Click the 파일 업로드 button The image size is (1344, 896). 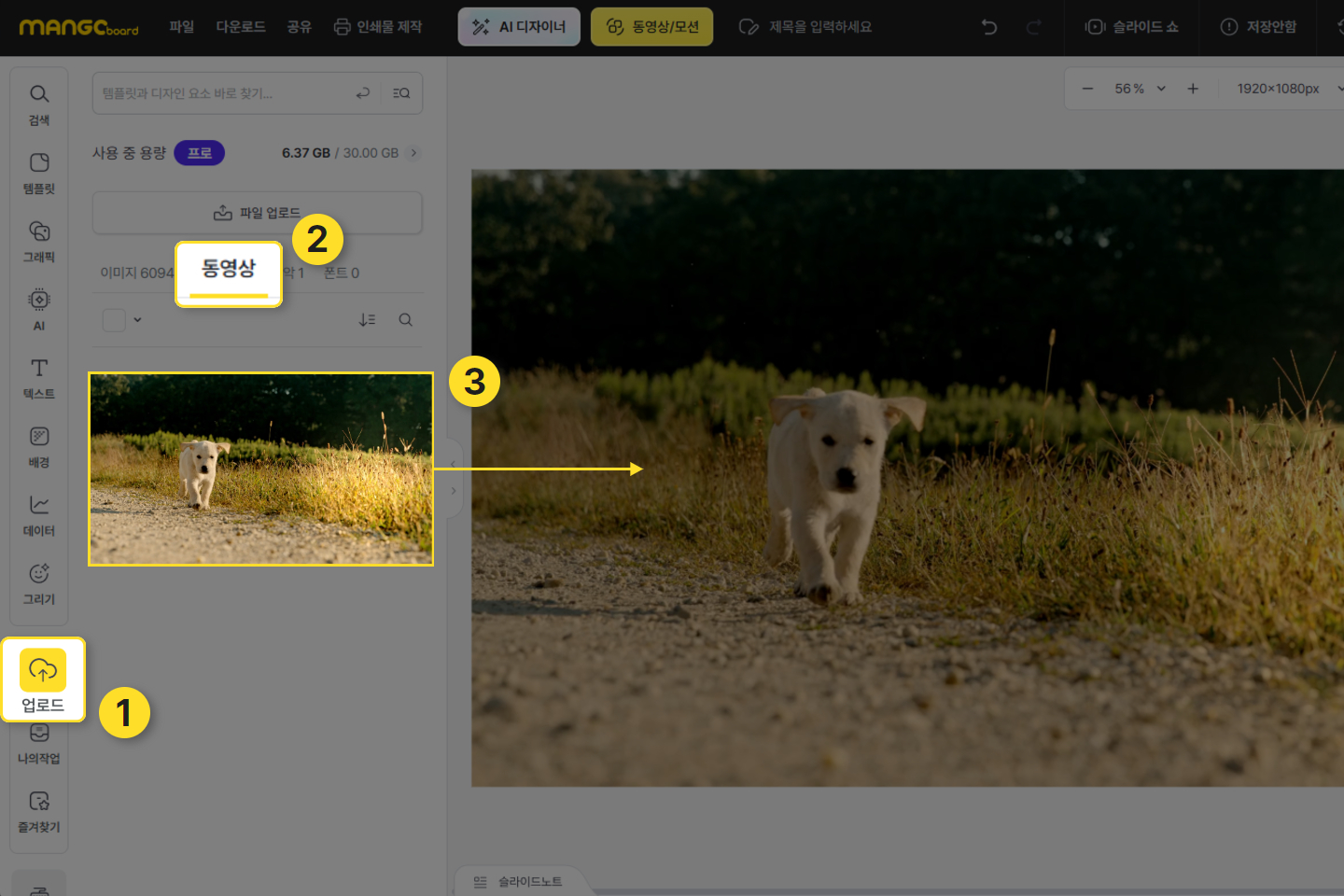pos(257,213)
